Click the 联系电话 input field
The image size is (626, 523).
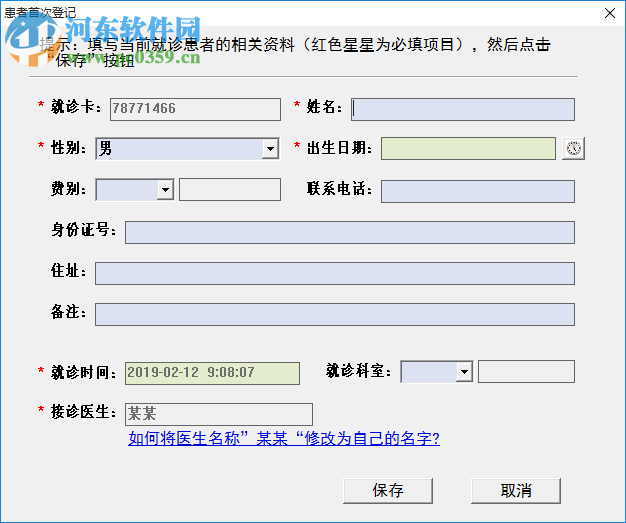[x=478, y=191]
